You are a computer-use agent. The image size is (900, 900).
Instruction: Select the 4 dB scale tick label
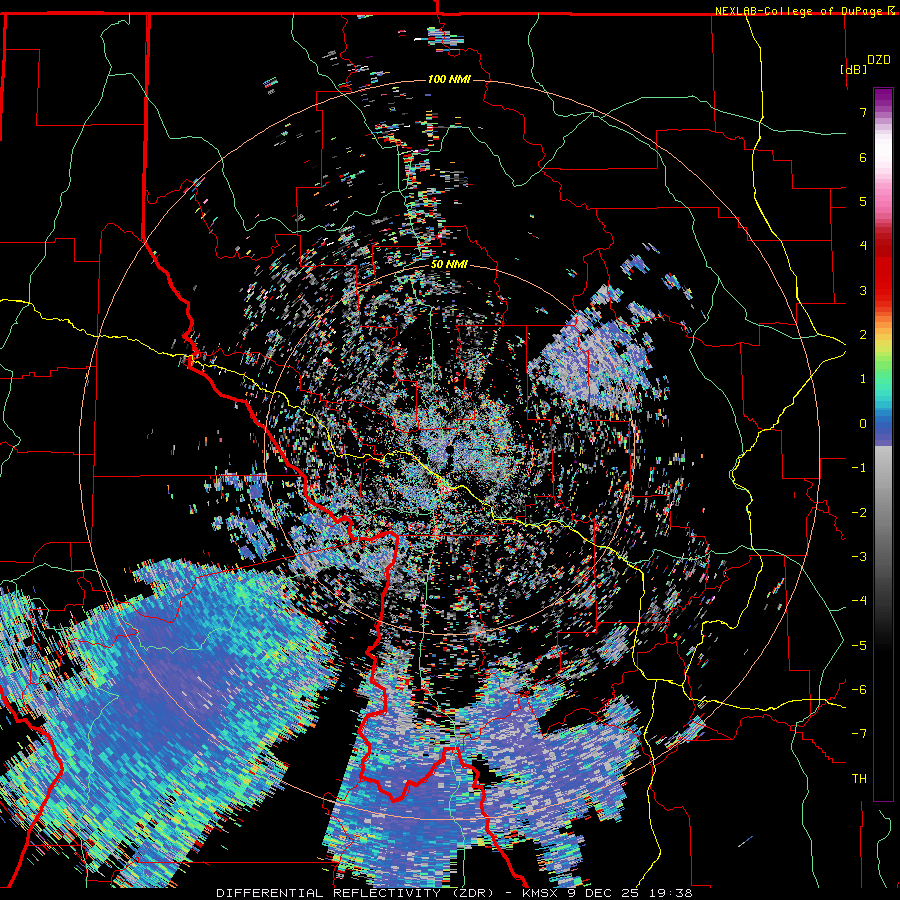[863, 246]
